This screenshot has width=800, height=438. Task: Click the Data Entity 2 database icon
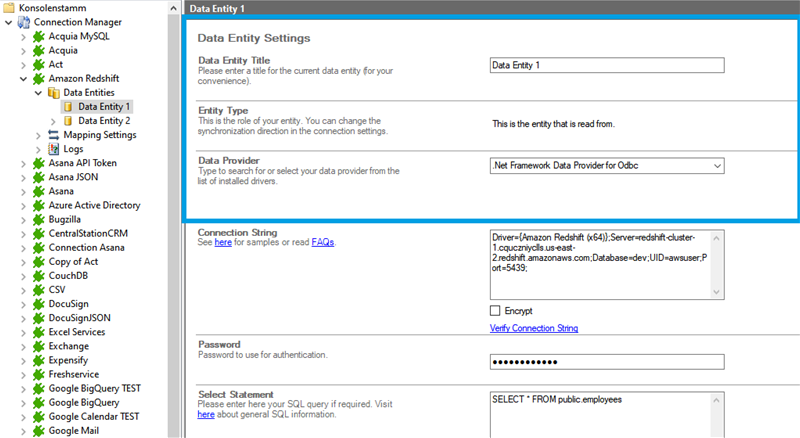pos(68,121)
